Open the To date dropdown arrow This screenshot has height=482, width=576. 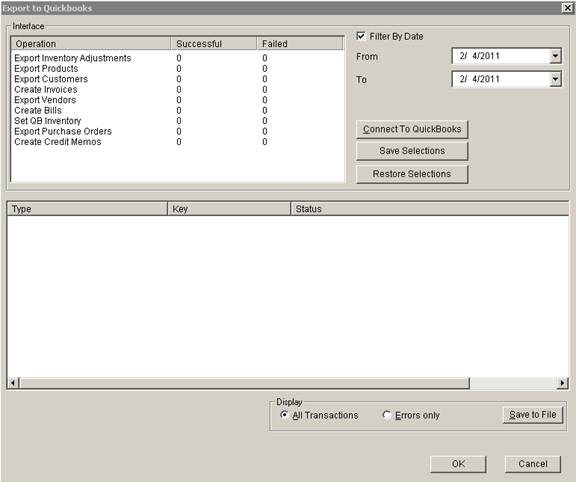[x=555, y=79]
